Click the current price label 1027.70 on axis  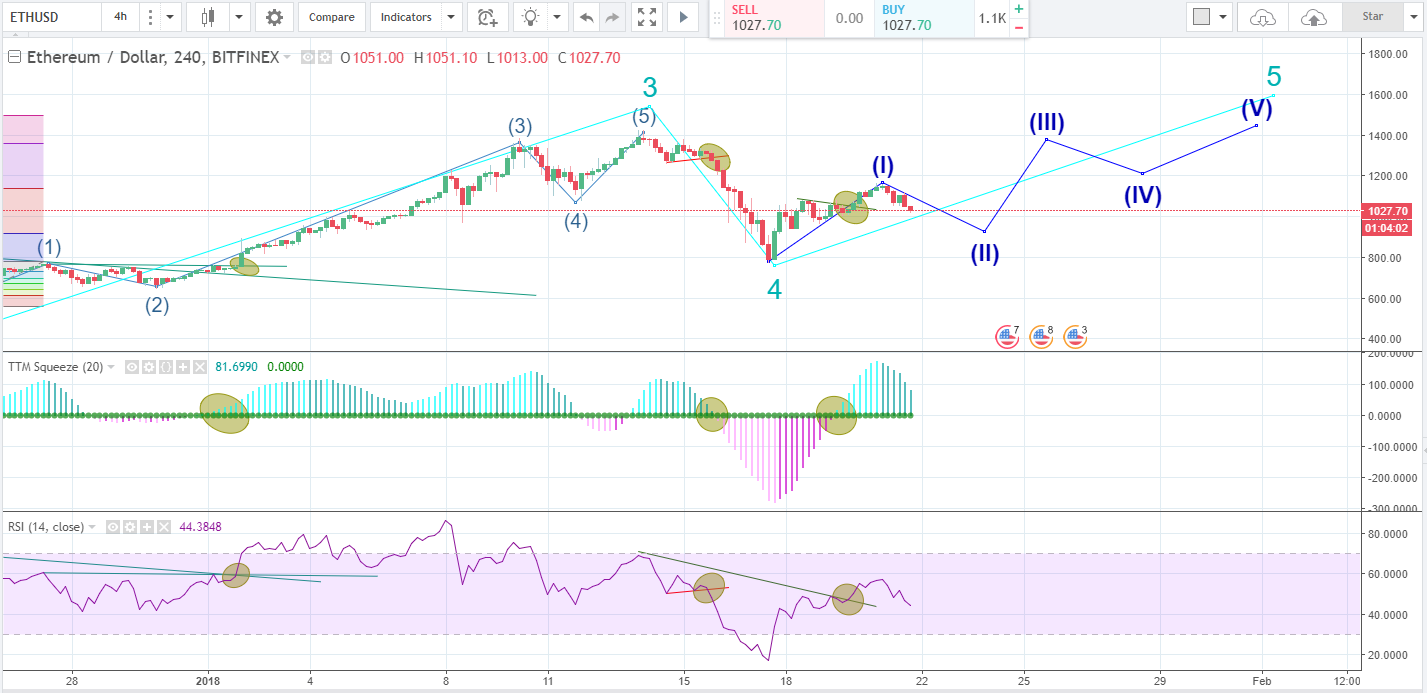(x=1385, y=211)
